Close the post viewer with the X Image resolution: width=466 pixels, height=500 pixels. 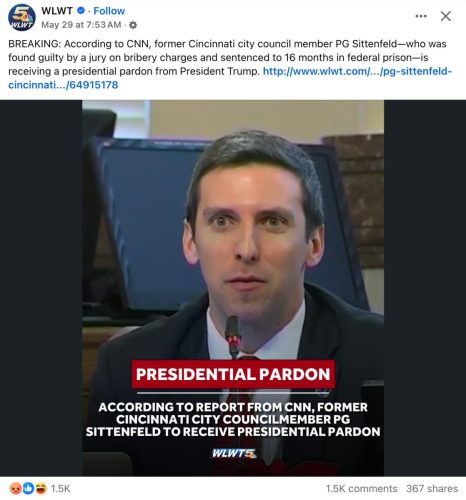pyautogui.click(x=446, y=16)
